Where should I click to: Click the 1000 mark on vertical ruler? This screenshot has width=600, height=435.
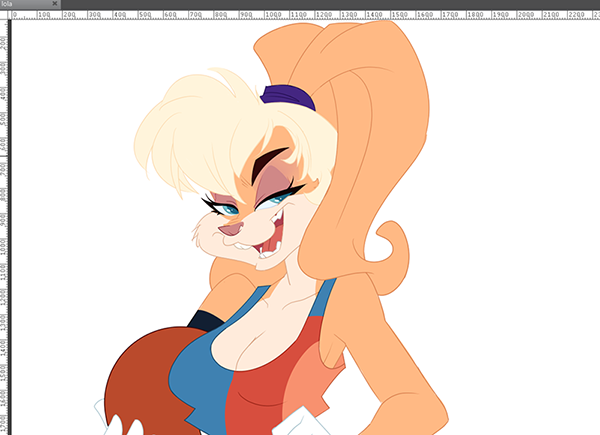[4, 248]
